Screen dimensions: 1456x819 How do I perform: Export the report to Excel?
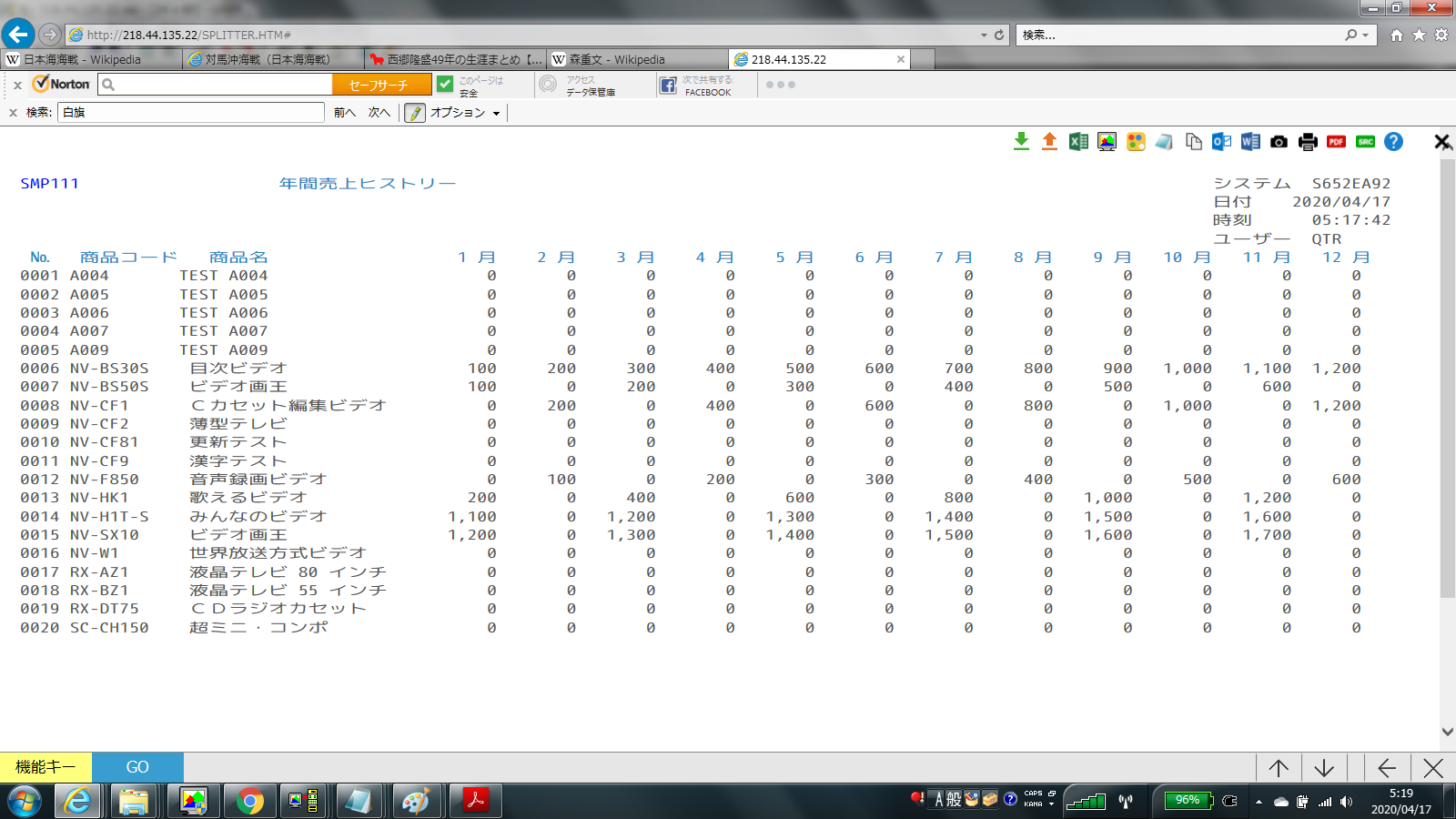[x=1078, y=141]
